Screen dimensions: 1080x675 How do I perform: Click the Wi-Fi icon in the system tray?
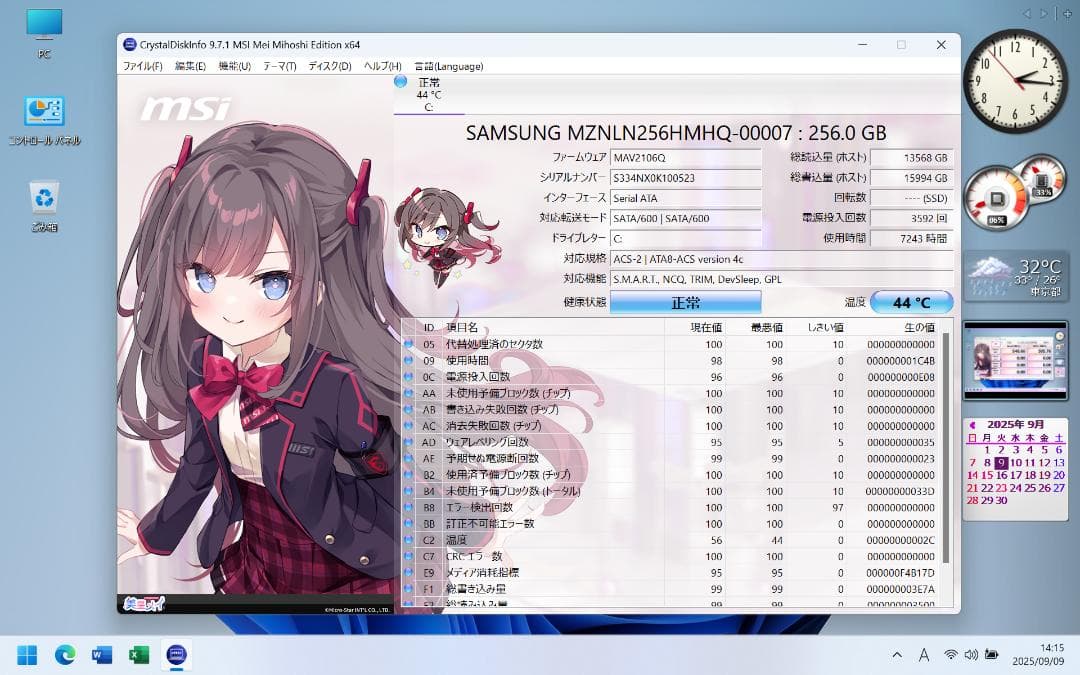[x=949, y=655]
